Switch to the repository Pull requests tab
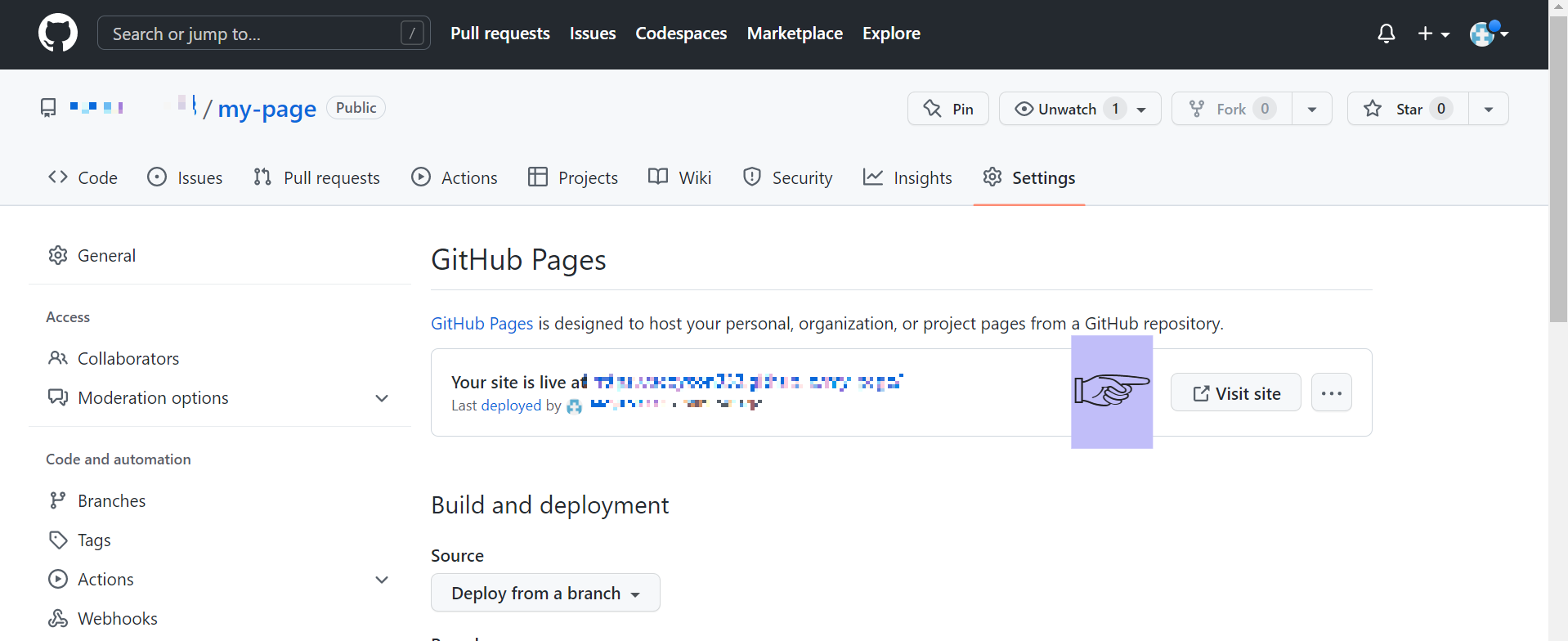The height and width of the screenshot is (641, 1568). 316,177
